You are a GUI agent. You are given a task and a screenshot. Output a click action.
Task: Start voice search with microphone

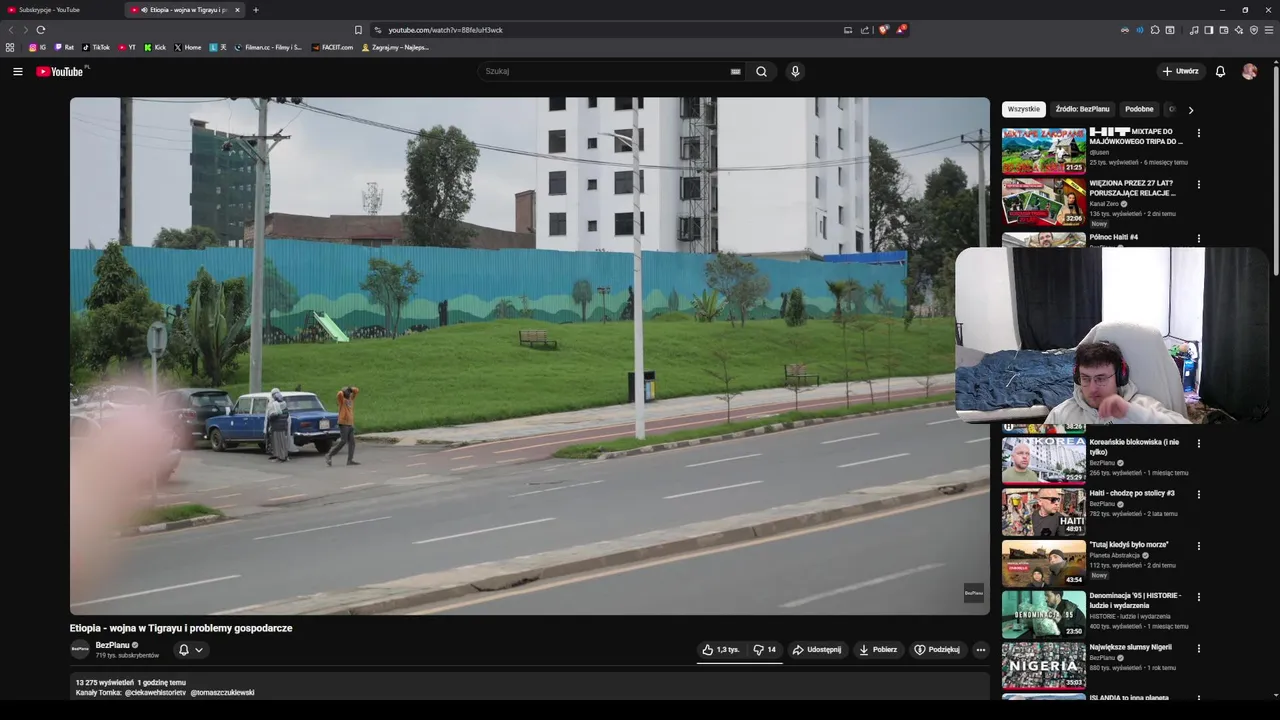point(795,72)
